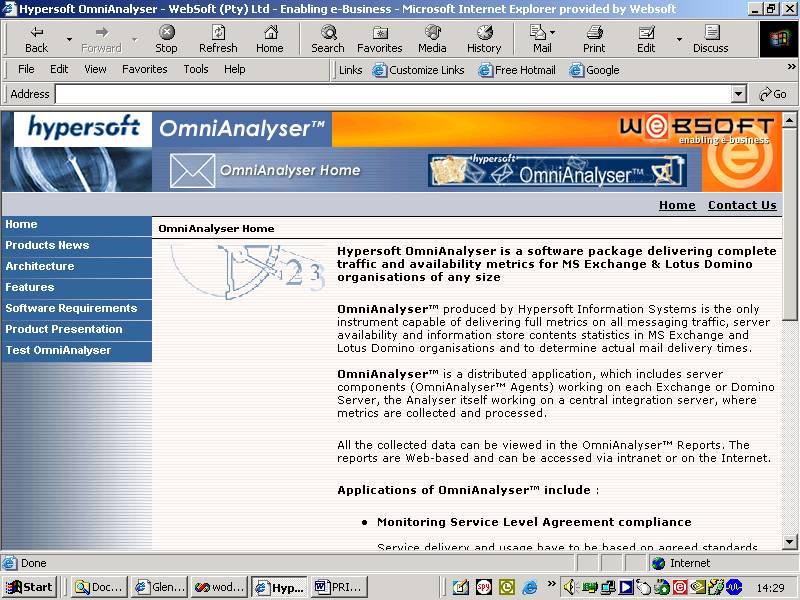Image resolution: width=800 pixels, height=600 pixels.
Task: Open Product Presentation navigation item
Action: click(x=77, y=329)
